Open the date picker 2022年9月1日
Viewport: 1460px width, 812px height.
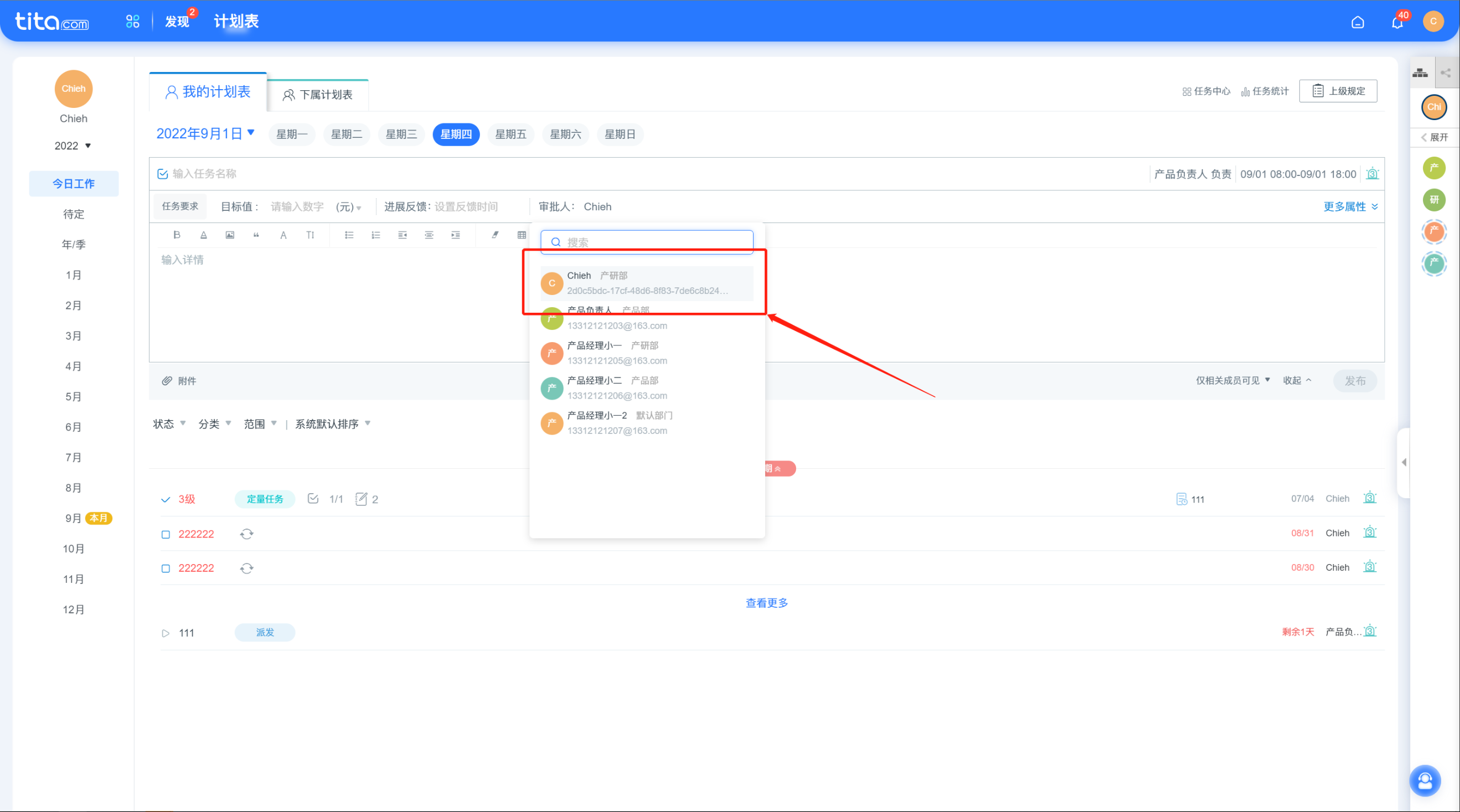click(205, 134)
